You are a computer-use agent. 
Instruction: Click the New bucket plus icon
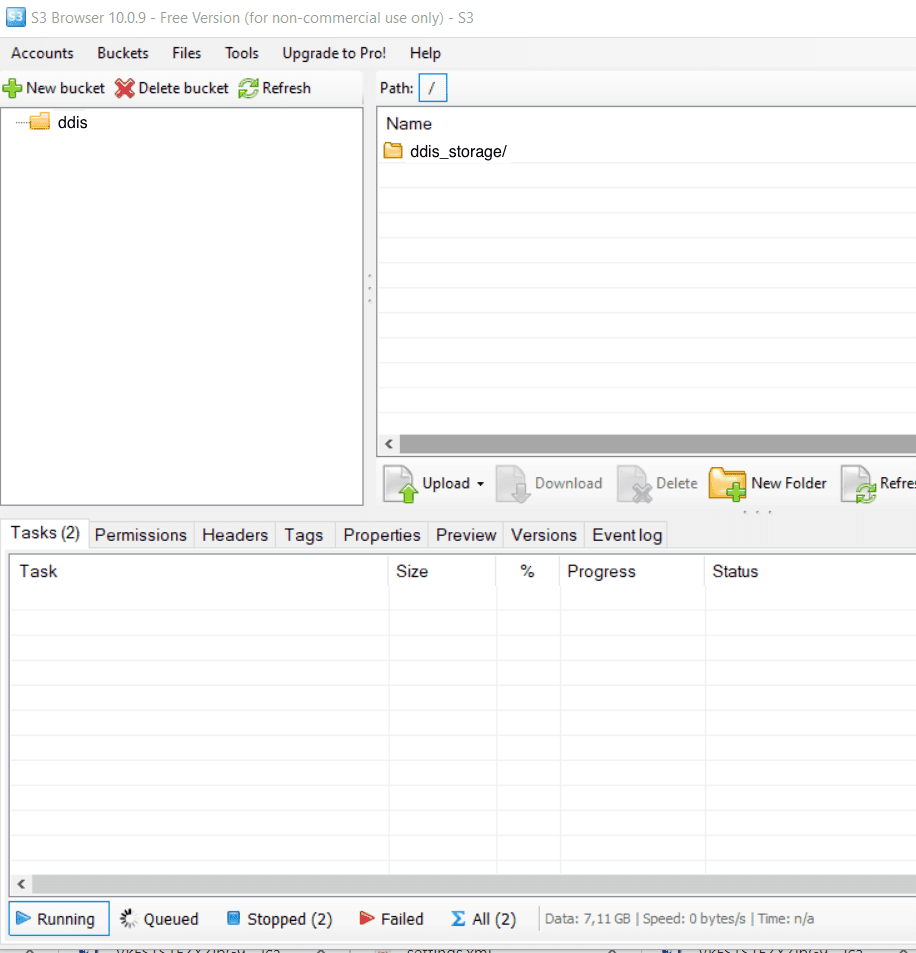tap(13, 88)
